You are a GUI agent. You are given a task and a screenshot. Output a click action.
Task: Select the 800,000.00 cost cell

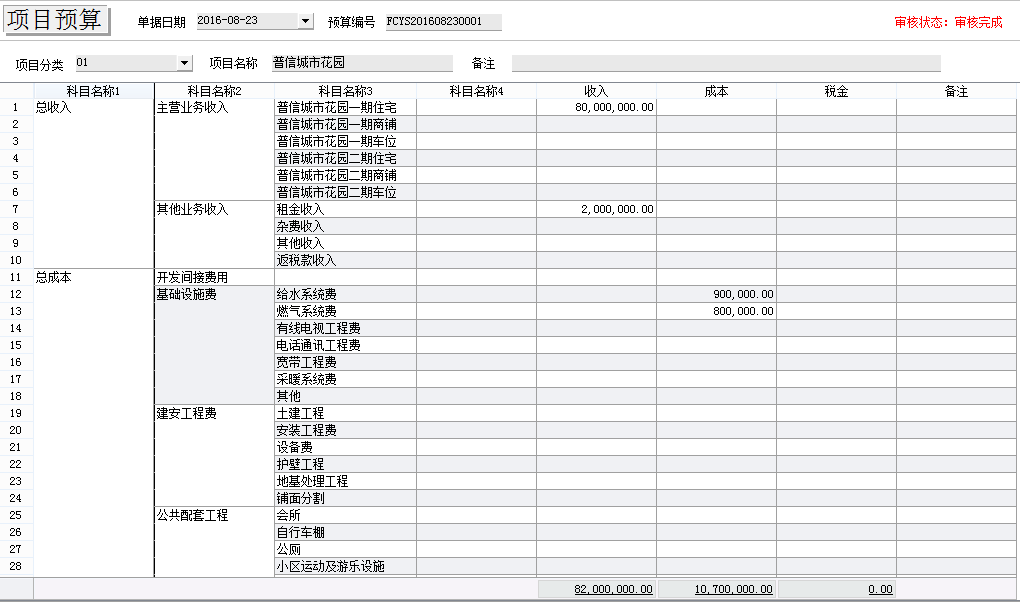716,311
